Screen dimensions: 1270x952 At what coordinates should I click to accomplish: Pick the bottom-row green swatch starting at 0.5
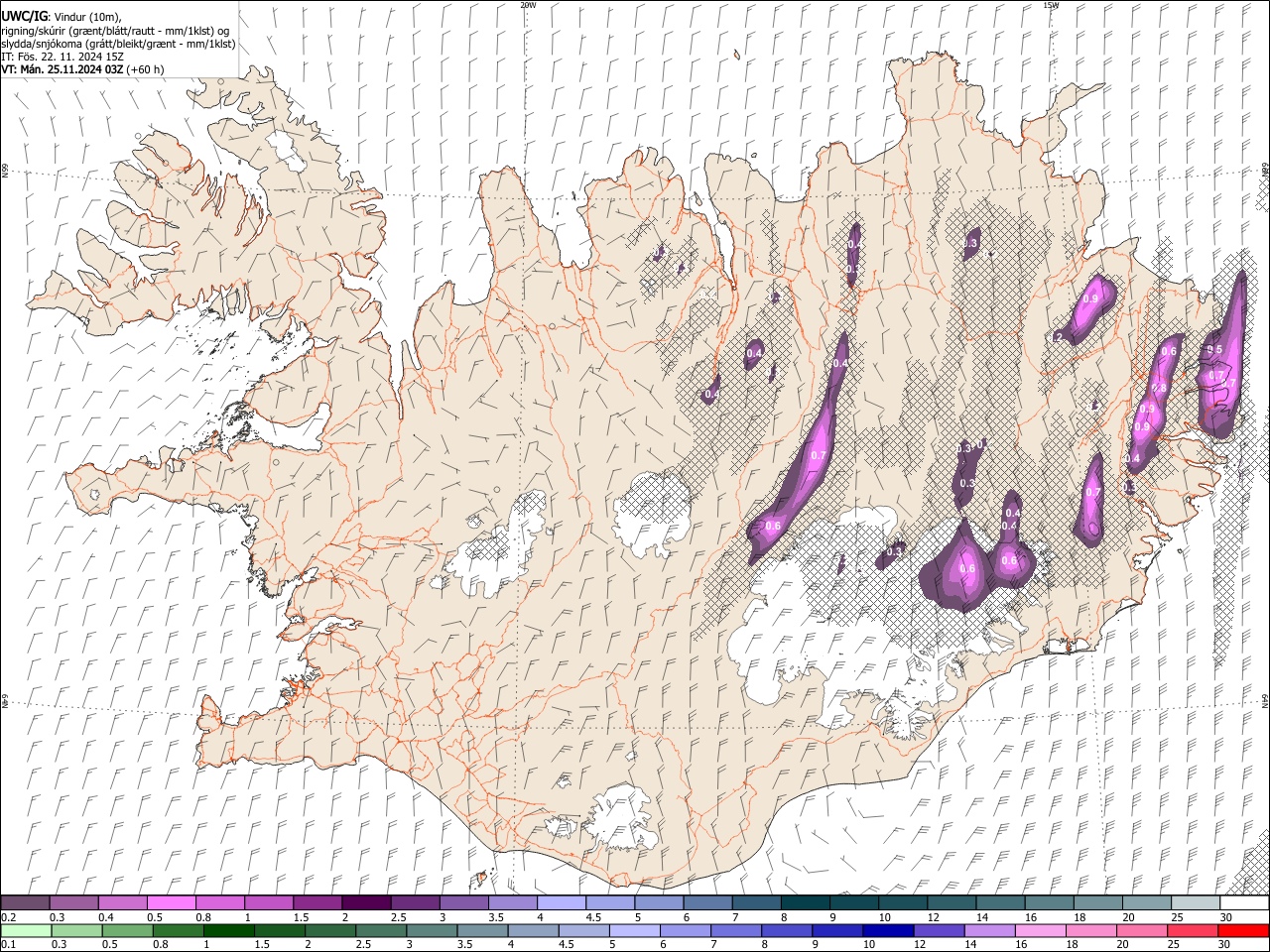pos(128,931)
